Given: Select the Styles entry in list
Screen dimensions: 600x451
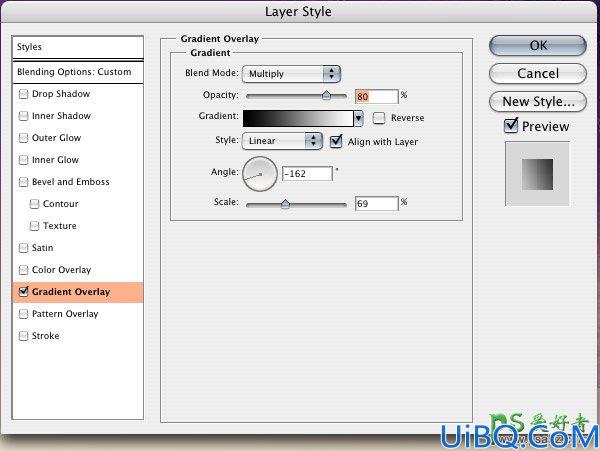Looking at the screenshot, I should pyautogui.click(x=78, y=47).
